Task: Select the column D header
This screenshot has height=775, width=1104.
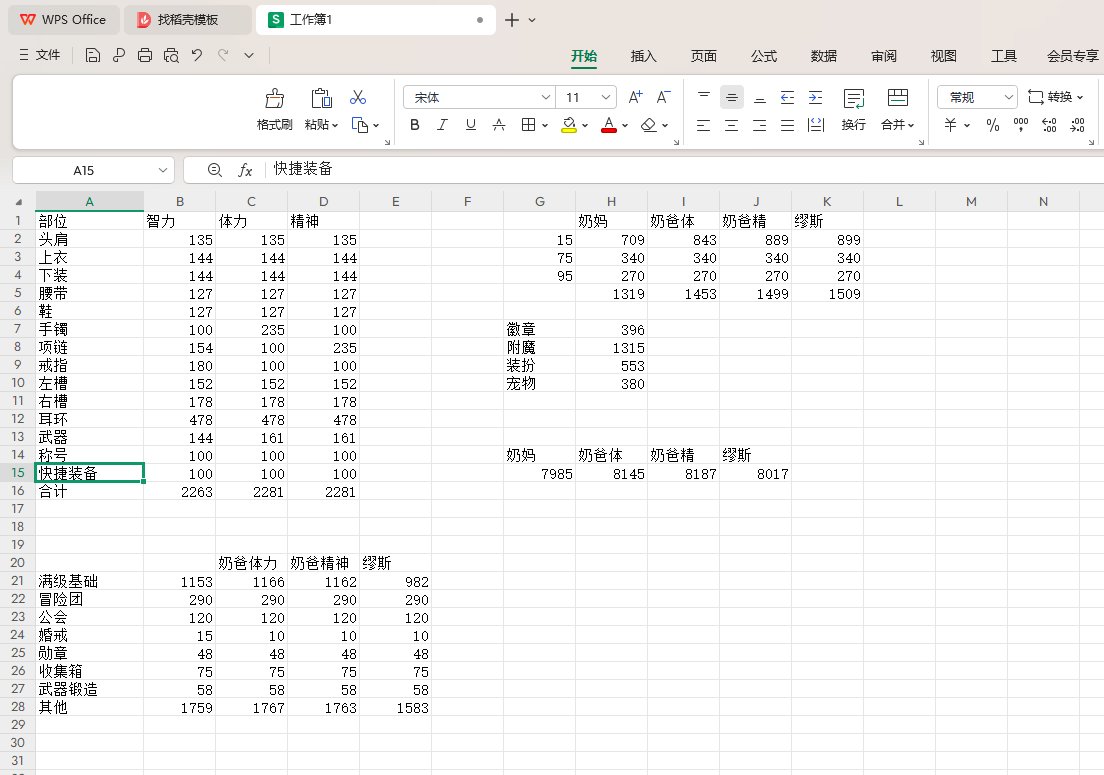Action: 323,201
